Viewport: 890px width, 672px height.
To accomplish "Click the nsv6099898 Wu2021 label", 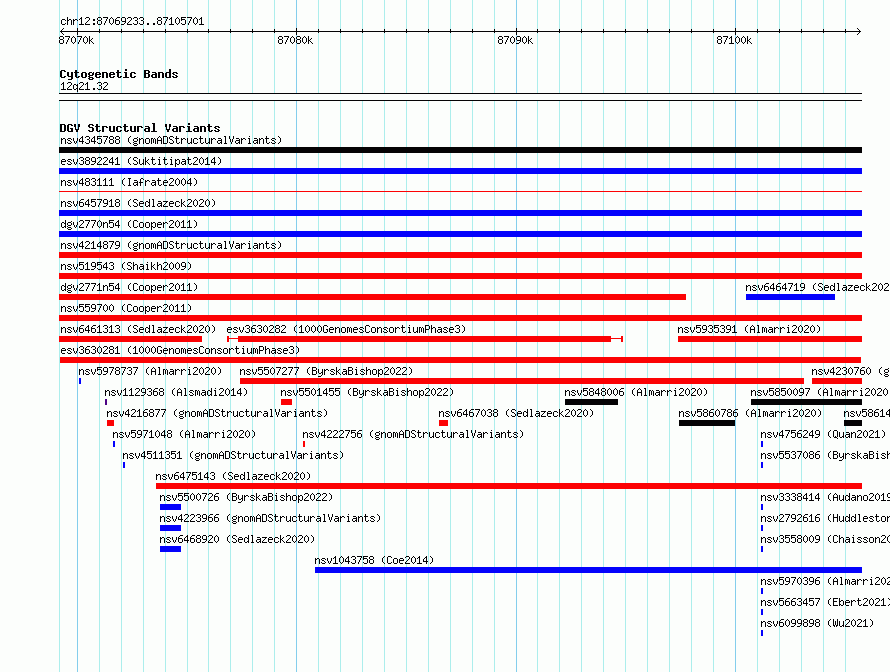I will [x=817, y=623].
